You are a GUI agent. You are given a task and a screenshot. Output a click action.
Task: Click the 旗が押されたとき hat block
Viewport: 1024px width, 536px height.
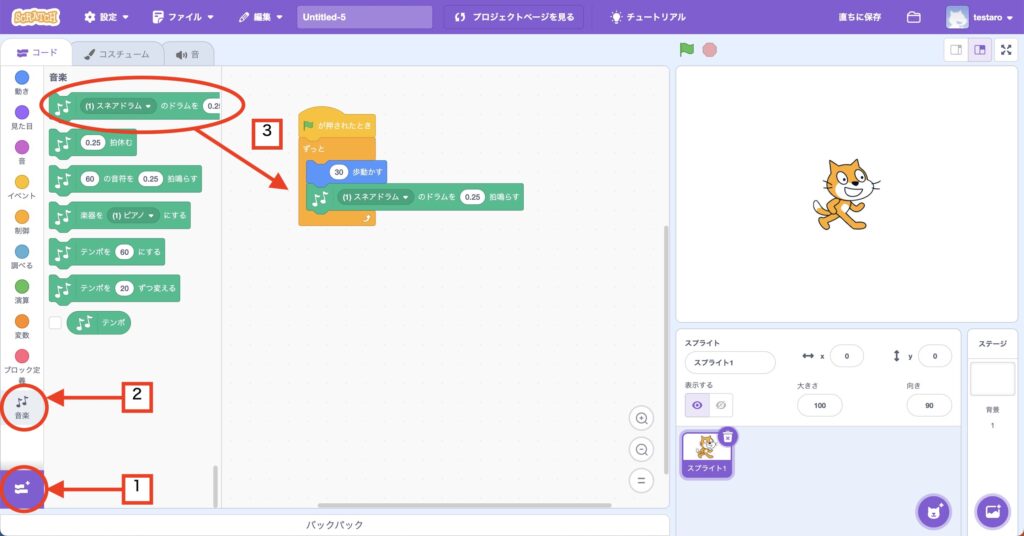point(337,124)
